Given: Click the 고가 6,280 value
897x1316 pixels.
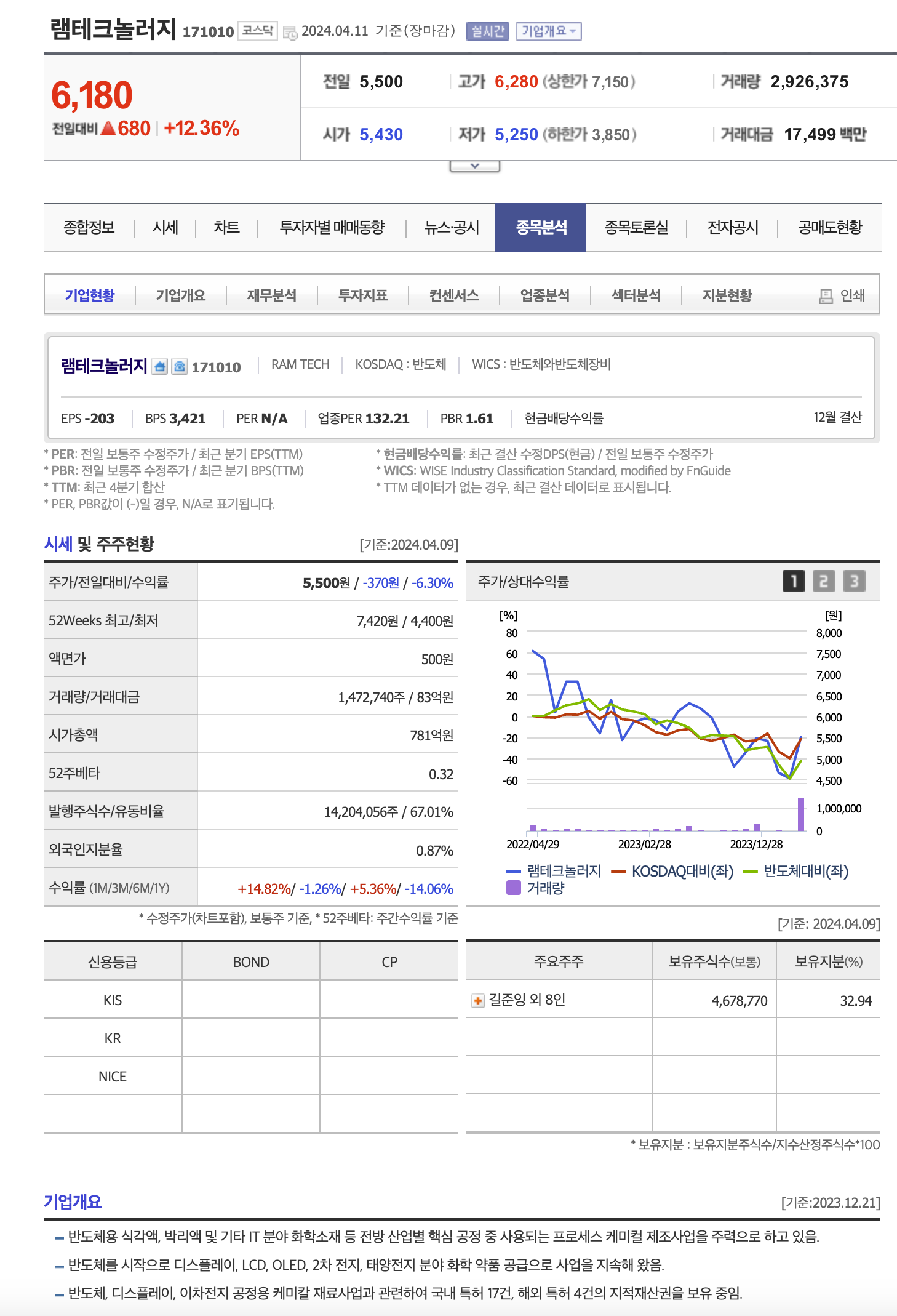Looking at the screenshot, I should coord(516,82).
